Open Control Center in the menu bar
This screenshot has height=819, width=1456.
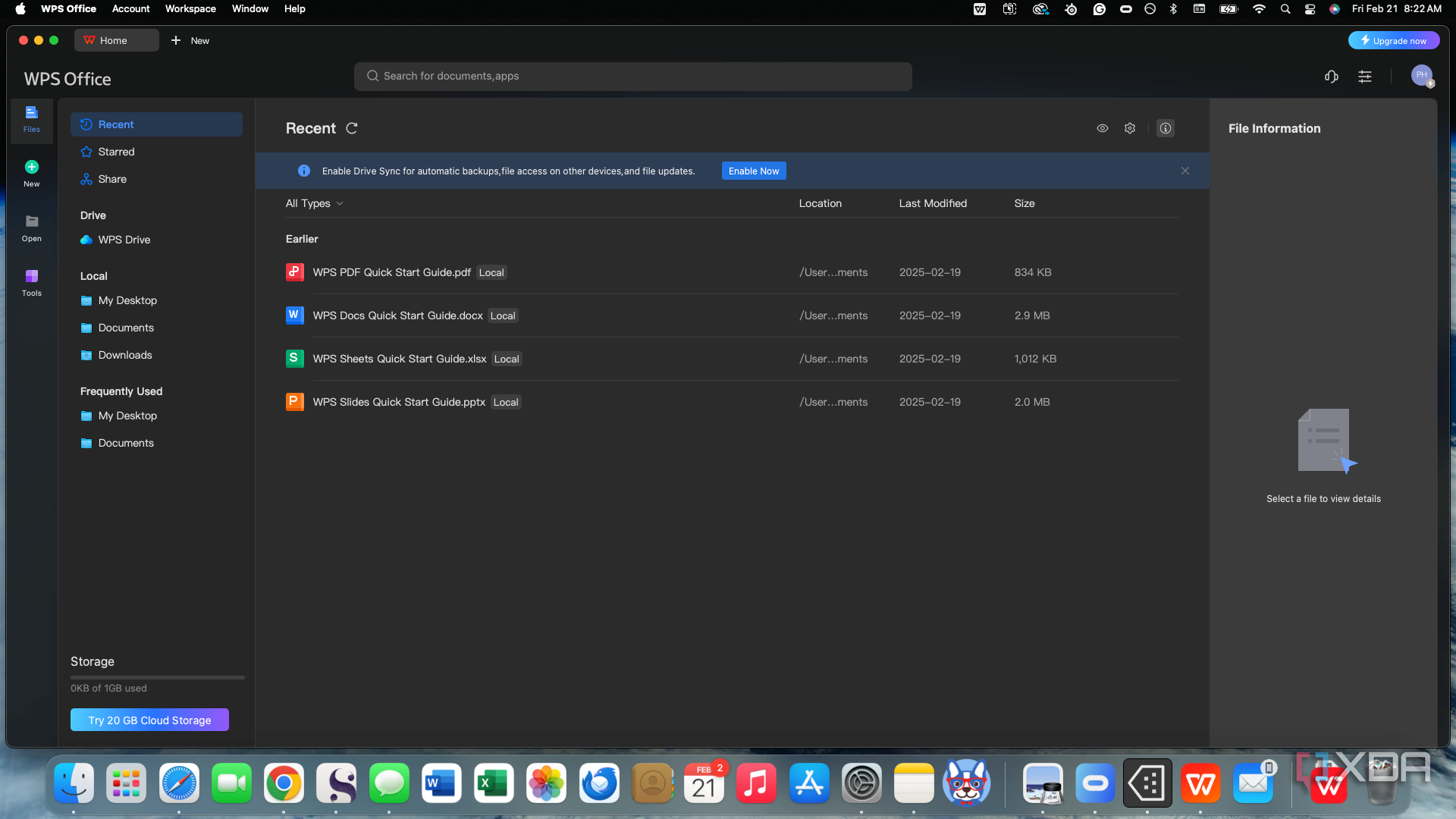point(1310,9)
